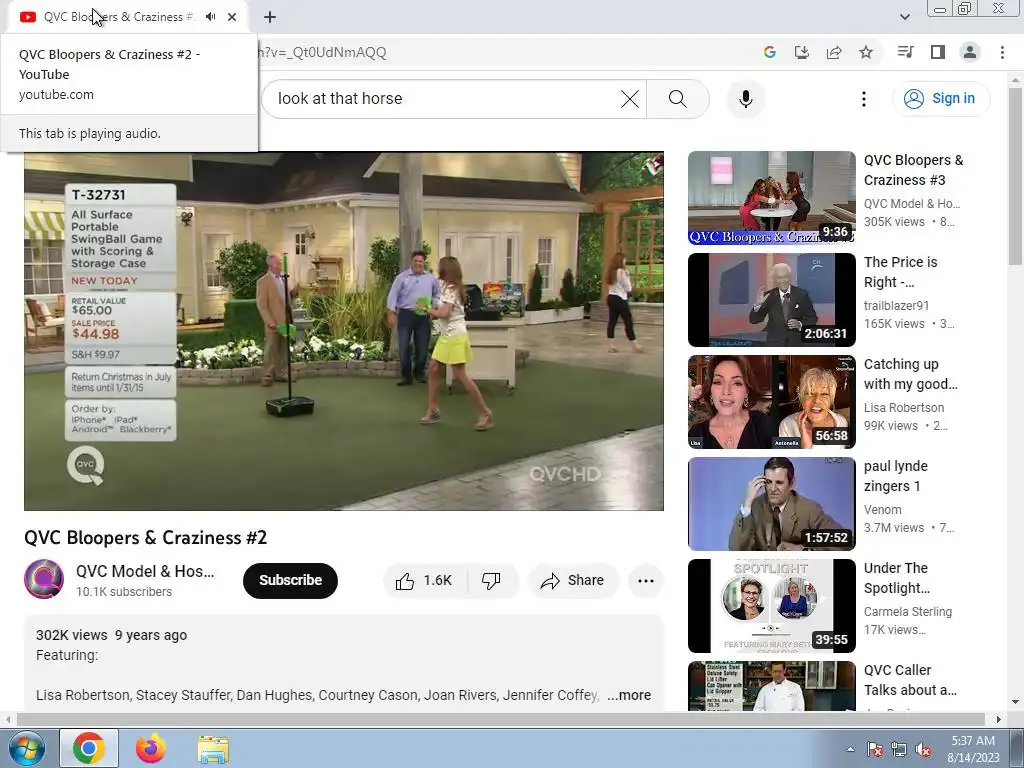This screenshot has width=1024, height=768.
Task: Open a new browser tab
Action: pyautogui.click(x=270, y=17)
